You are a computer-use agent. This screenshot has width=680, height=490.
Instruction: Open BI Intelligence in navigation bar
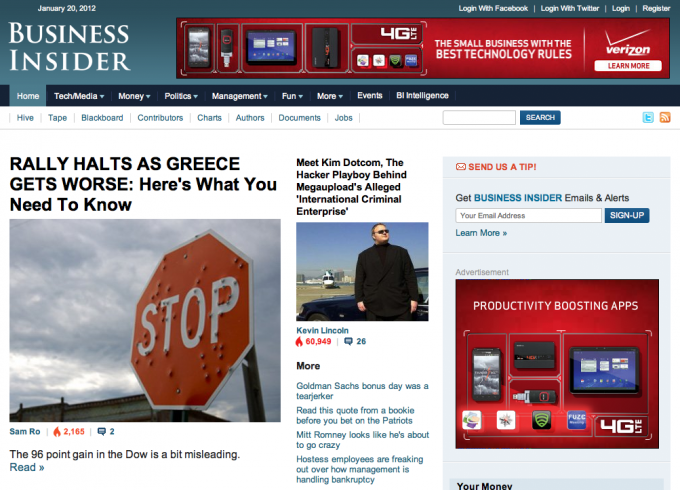click(x=422, y=95)
